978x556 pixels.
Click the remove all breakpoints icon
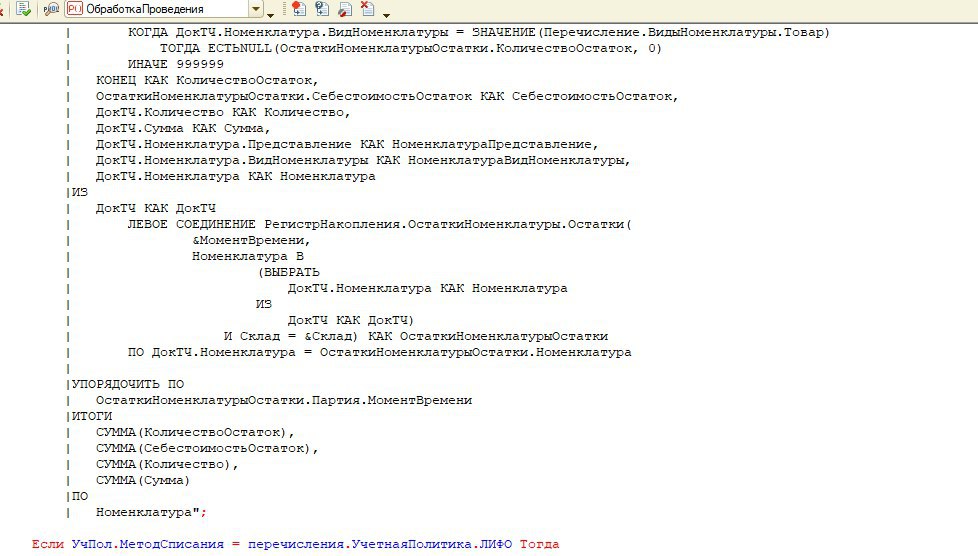[x=368, y=9]
